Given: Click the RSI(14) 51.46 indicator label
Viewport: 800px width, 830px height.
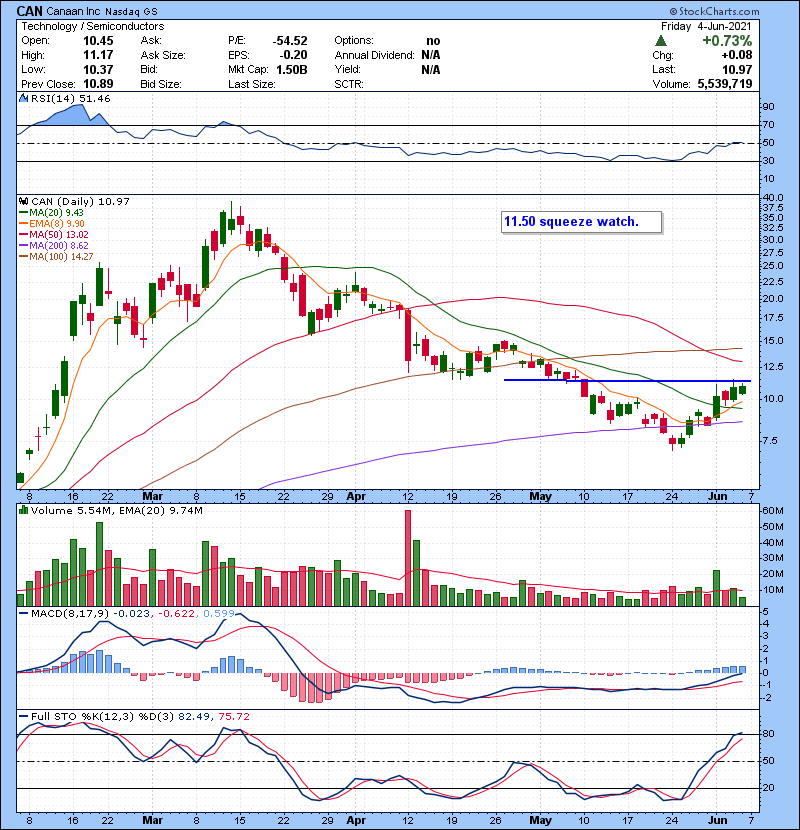Looking at the screenshot, I should (x=70, y=98).
